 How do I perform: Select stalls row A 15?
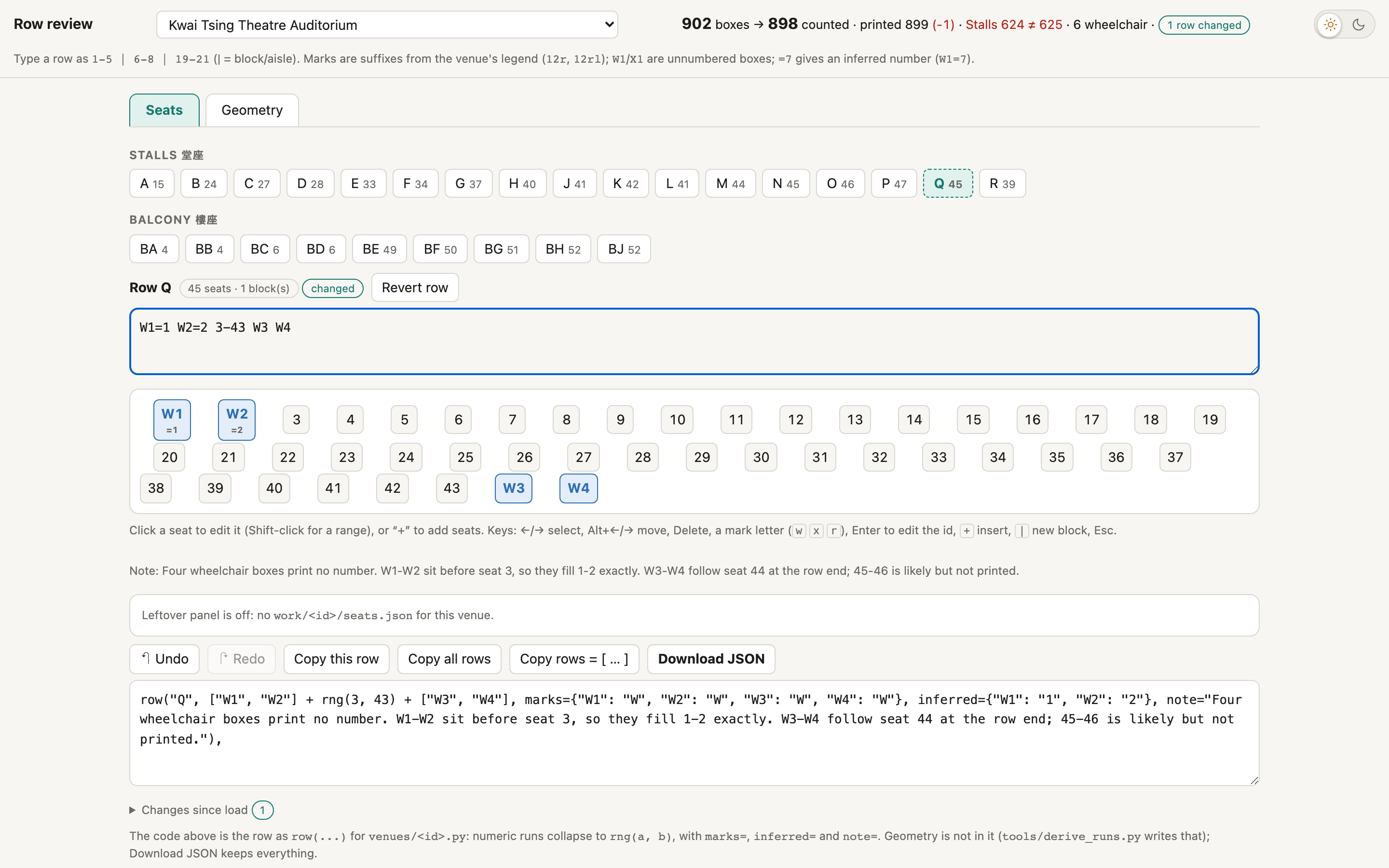pos(152,184)
